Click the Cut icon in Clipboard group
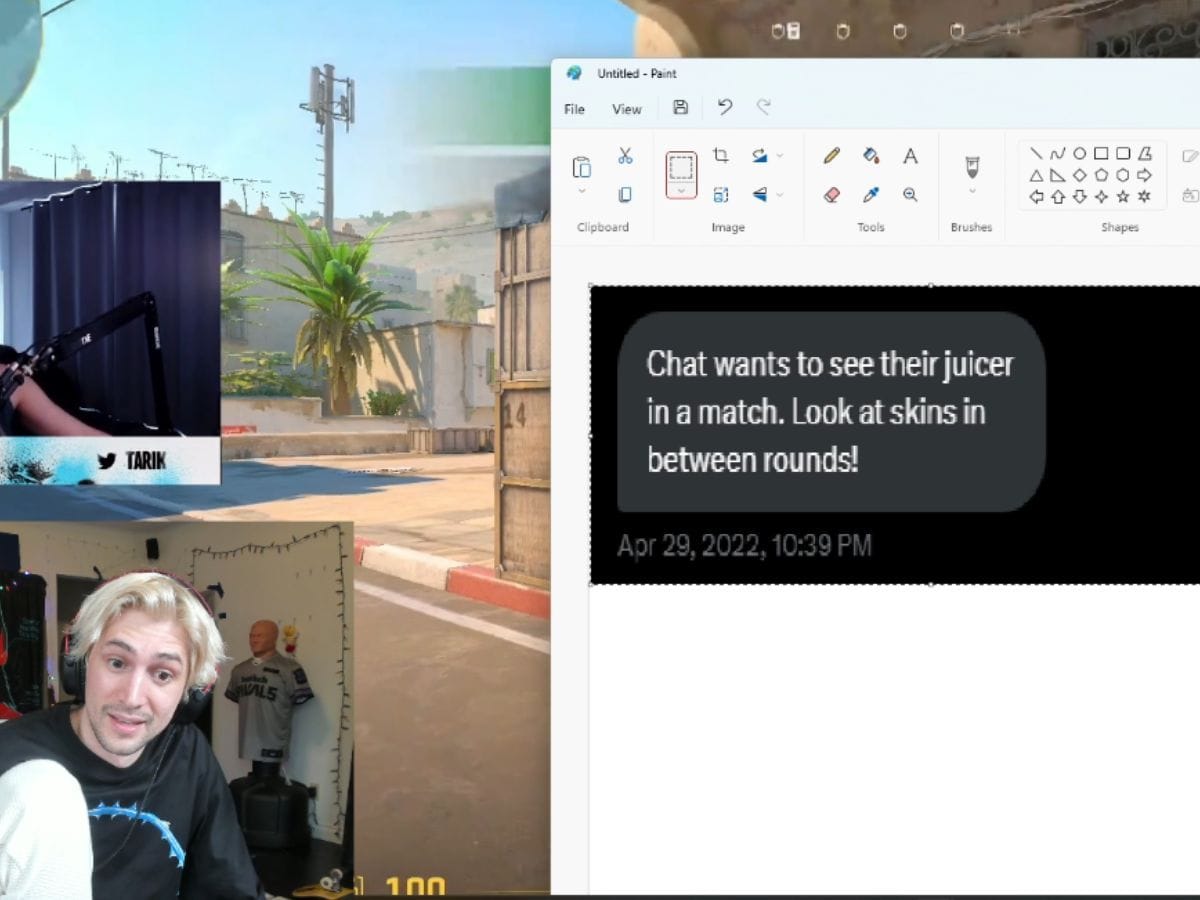 [624, 154]
